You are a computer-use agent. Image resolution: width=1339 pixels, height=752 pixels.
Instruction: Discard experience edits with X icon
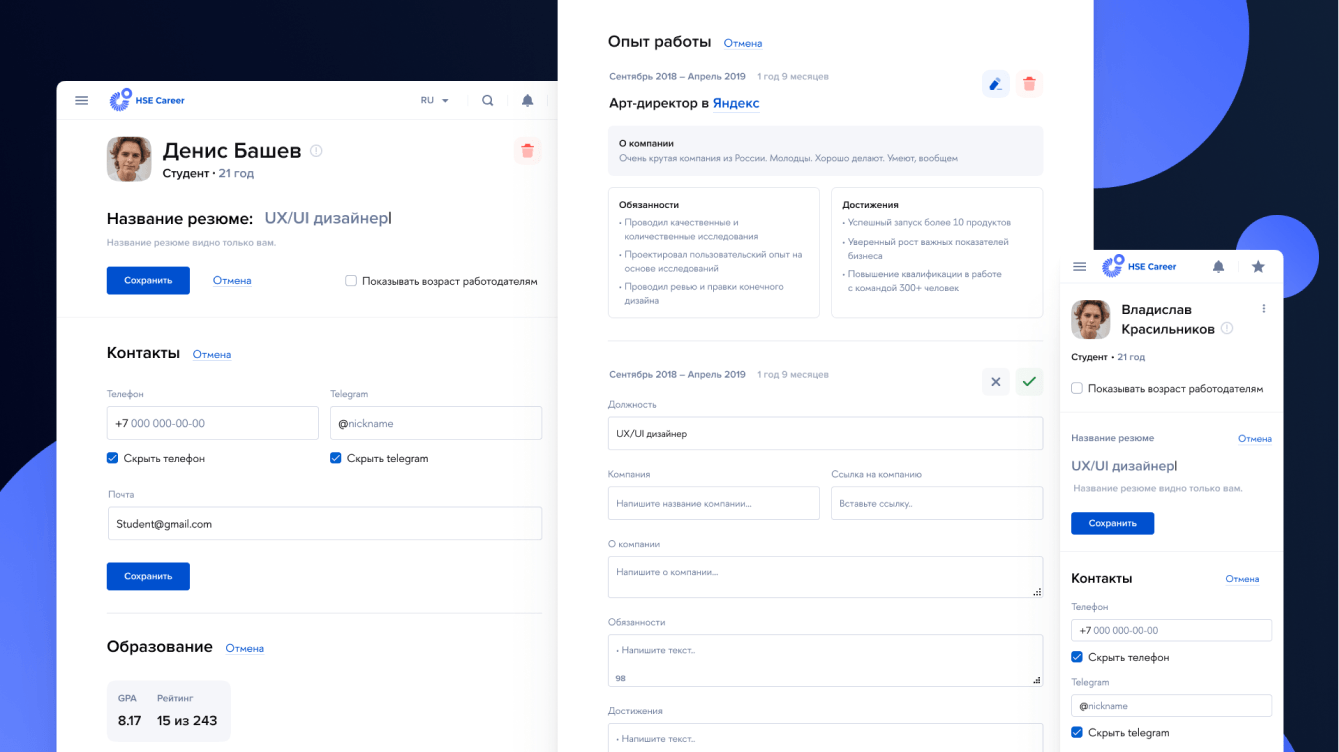point(995,381)
